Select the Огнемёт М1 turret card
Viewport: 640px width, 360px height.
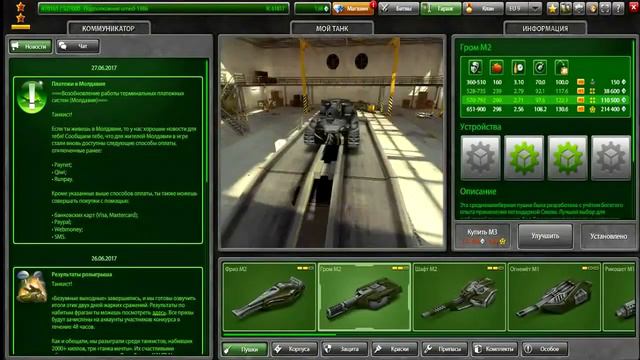[554, 297]
